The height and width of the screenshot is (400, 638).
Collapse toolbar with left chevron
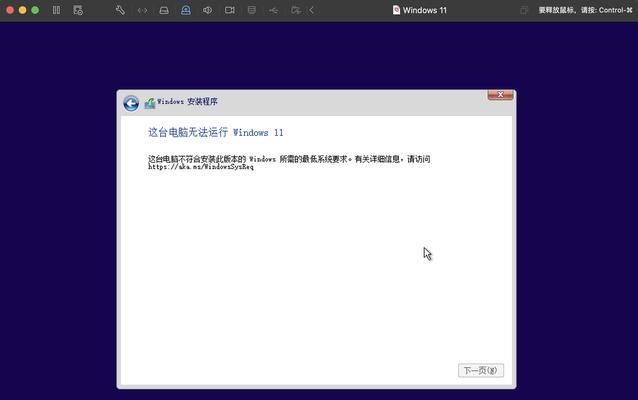tap(312, 10)
